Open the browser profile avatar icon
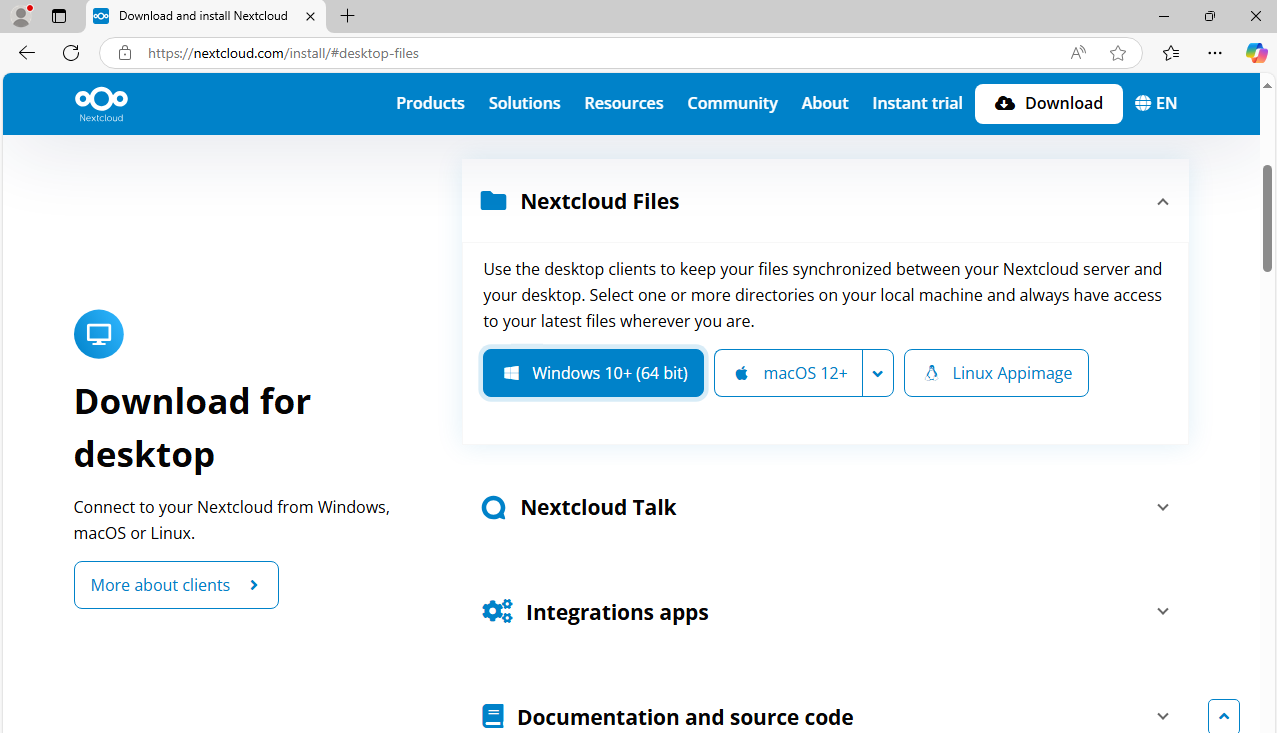 (x=21, y=16)
